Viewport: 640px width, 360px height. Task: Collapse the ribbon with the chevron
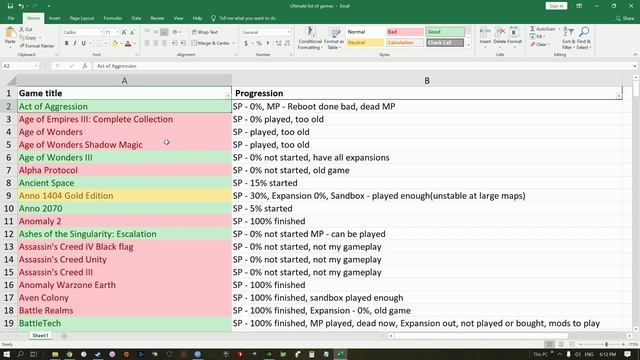[635, 54]
